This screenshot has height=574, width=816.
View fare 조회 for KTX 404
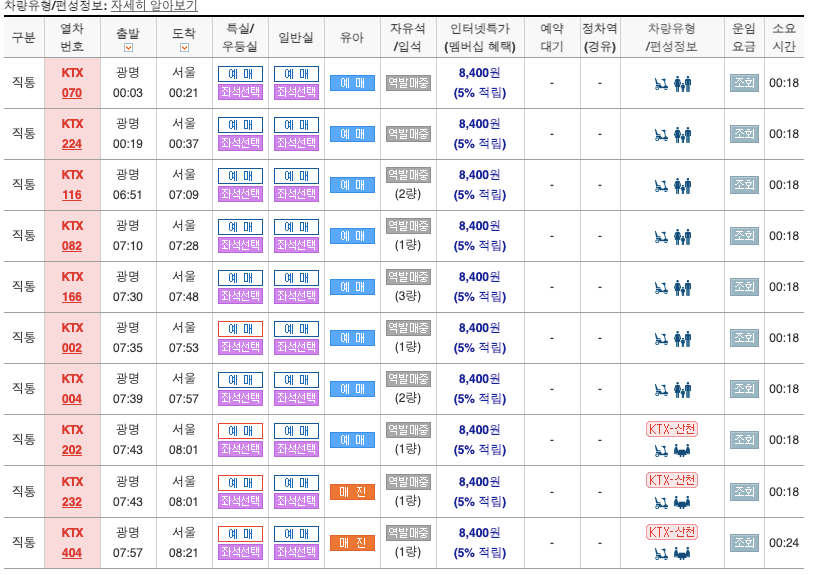(x=744, y=543)
